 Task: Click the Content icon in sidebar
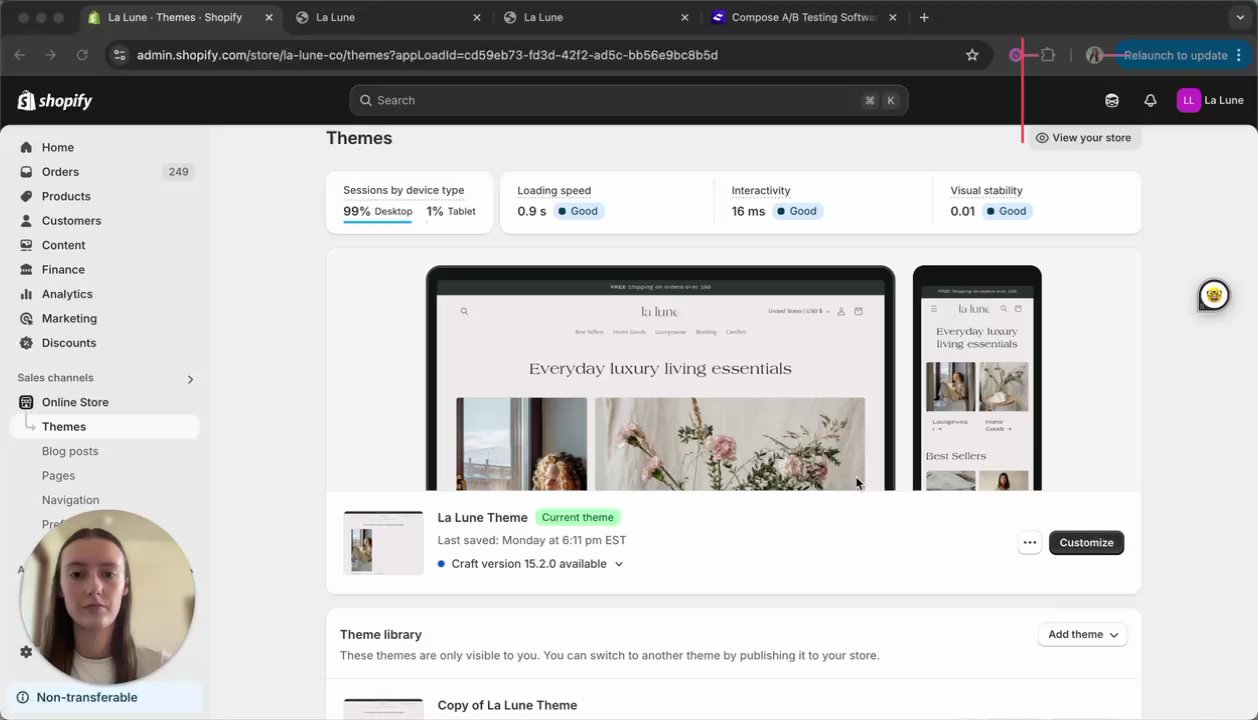26,245
